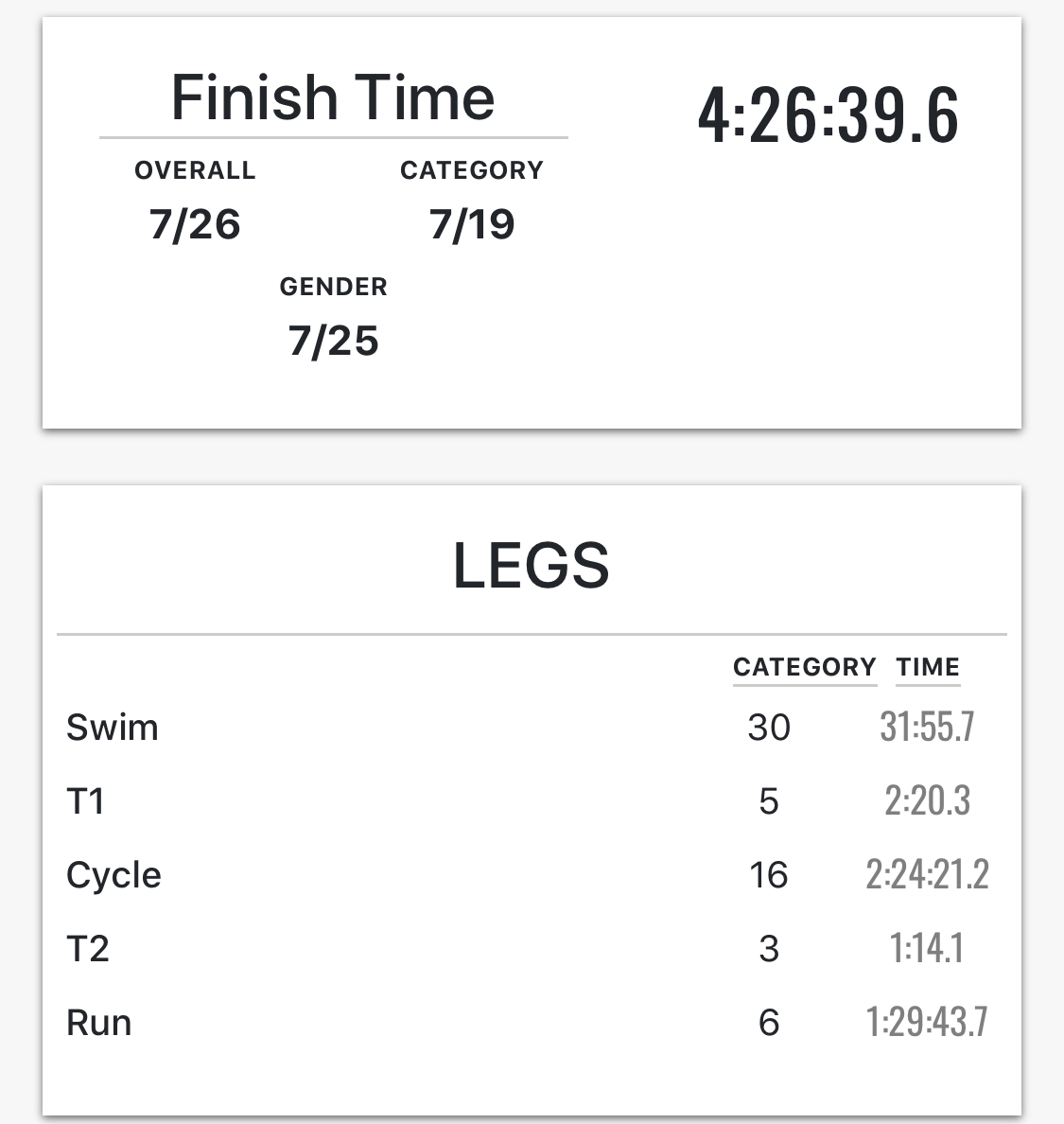Click the LEGS section heading
Image resolution: width=1064 pixels, height=1124 pixels.
click(x=532, y=566)
